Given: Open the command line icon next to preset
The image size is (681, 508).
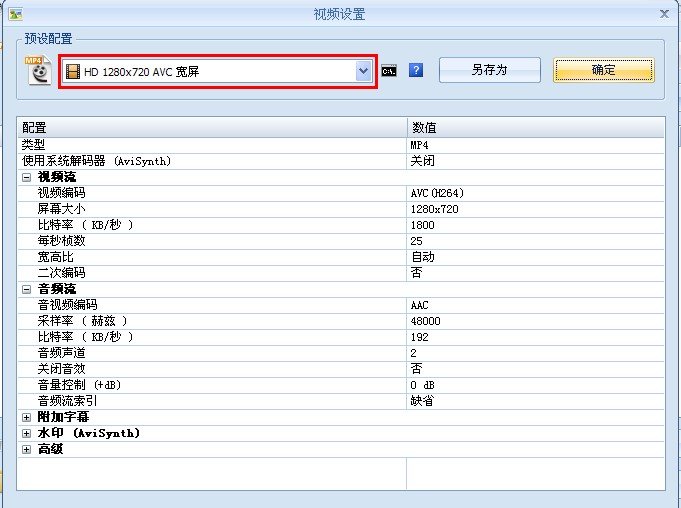Looking at the screenshot, I should click(x=389, y=71).
